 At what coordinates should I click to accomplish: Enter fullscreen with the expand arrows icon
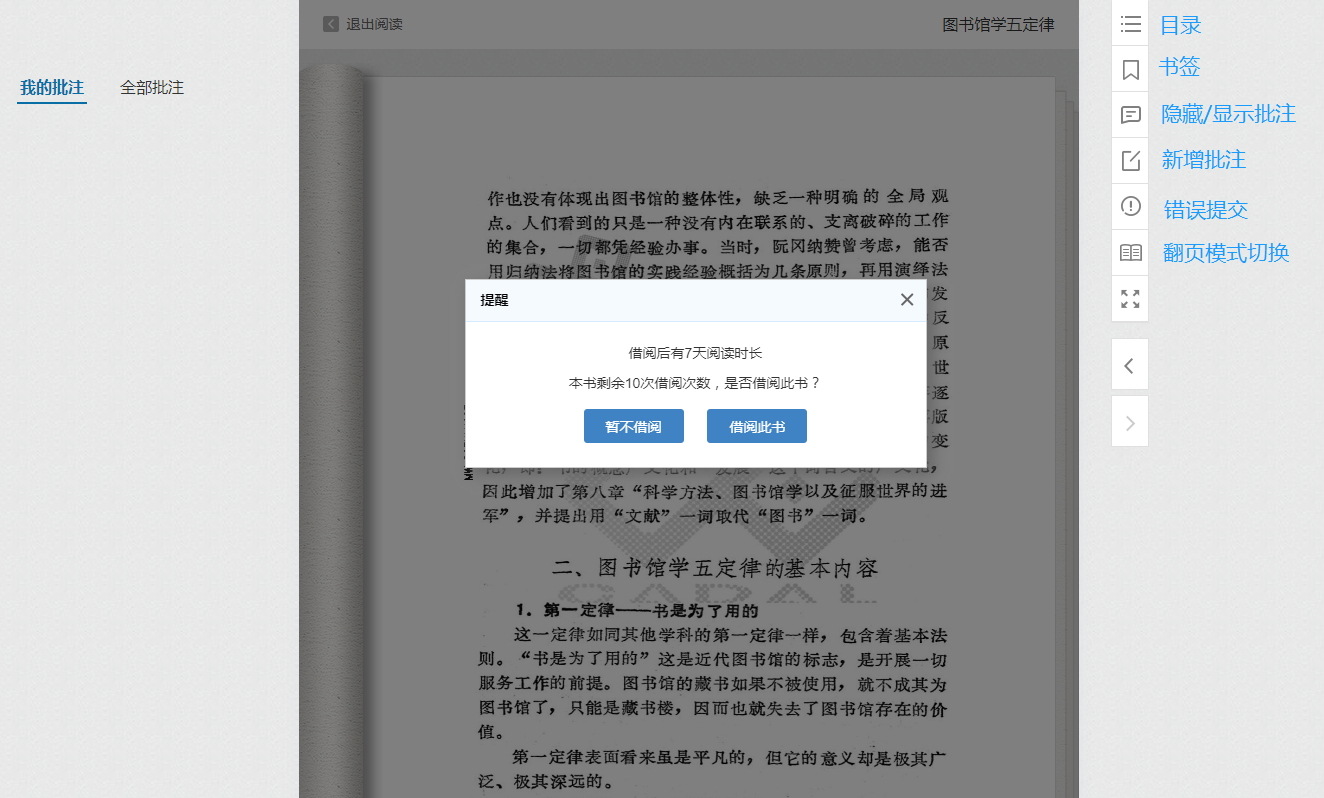(1130, 298)
